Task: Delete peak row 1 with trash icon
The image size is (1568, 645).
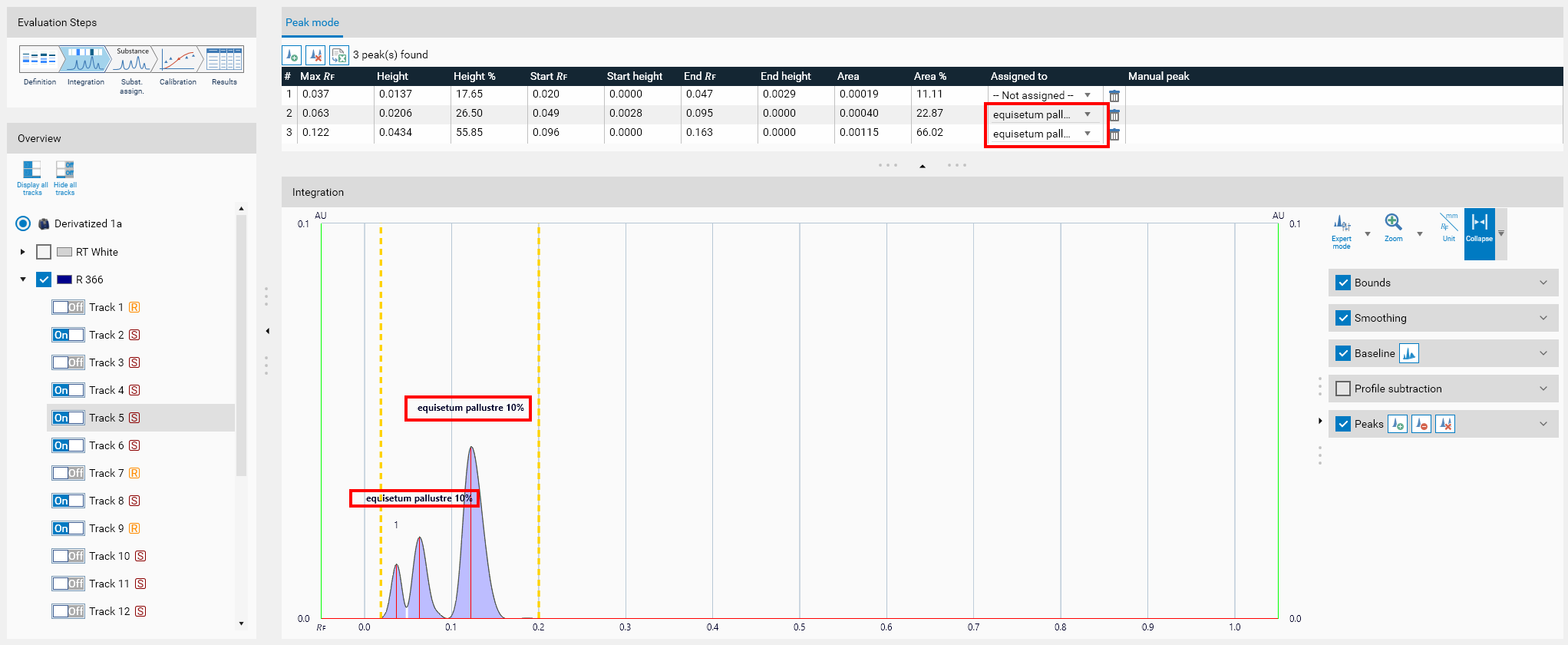Action: pos(1114,96)
